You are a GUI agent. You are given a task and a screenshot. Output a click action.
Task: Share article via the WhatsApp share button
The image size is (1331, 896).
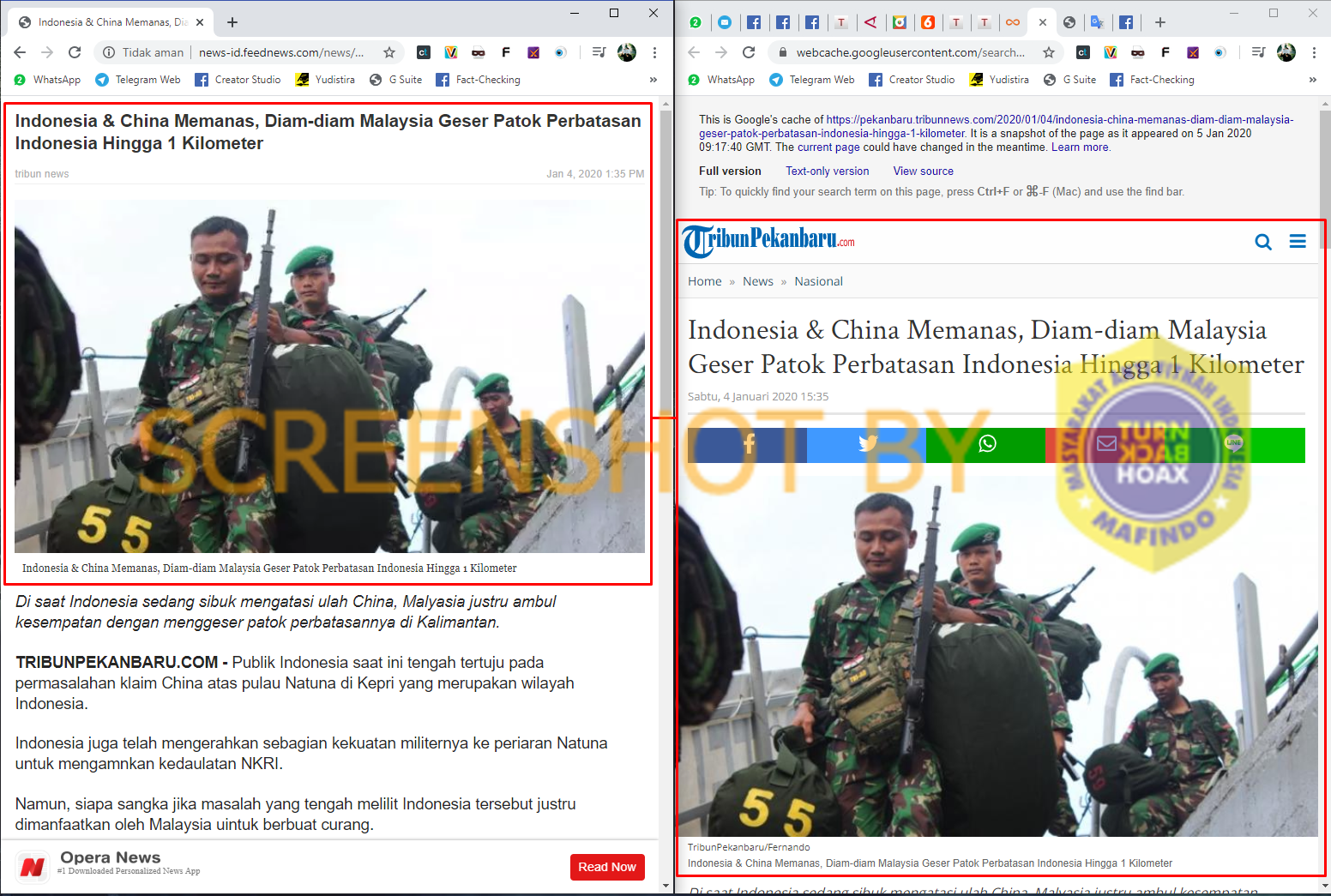(986, 445)
